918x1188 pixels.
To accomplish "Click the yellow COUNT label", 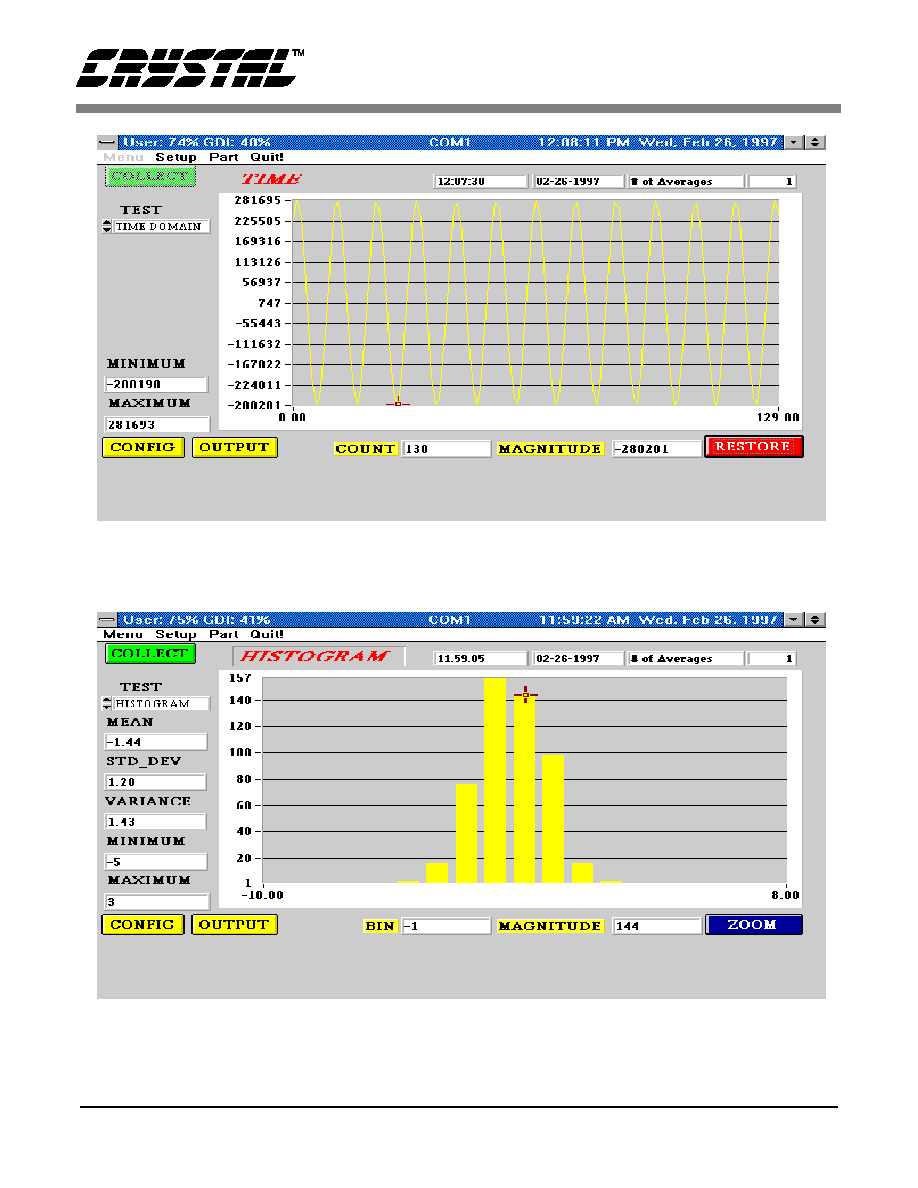I will tap(365, 449).
